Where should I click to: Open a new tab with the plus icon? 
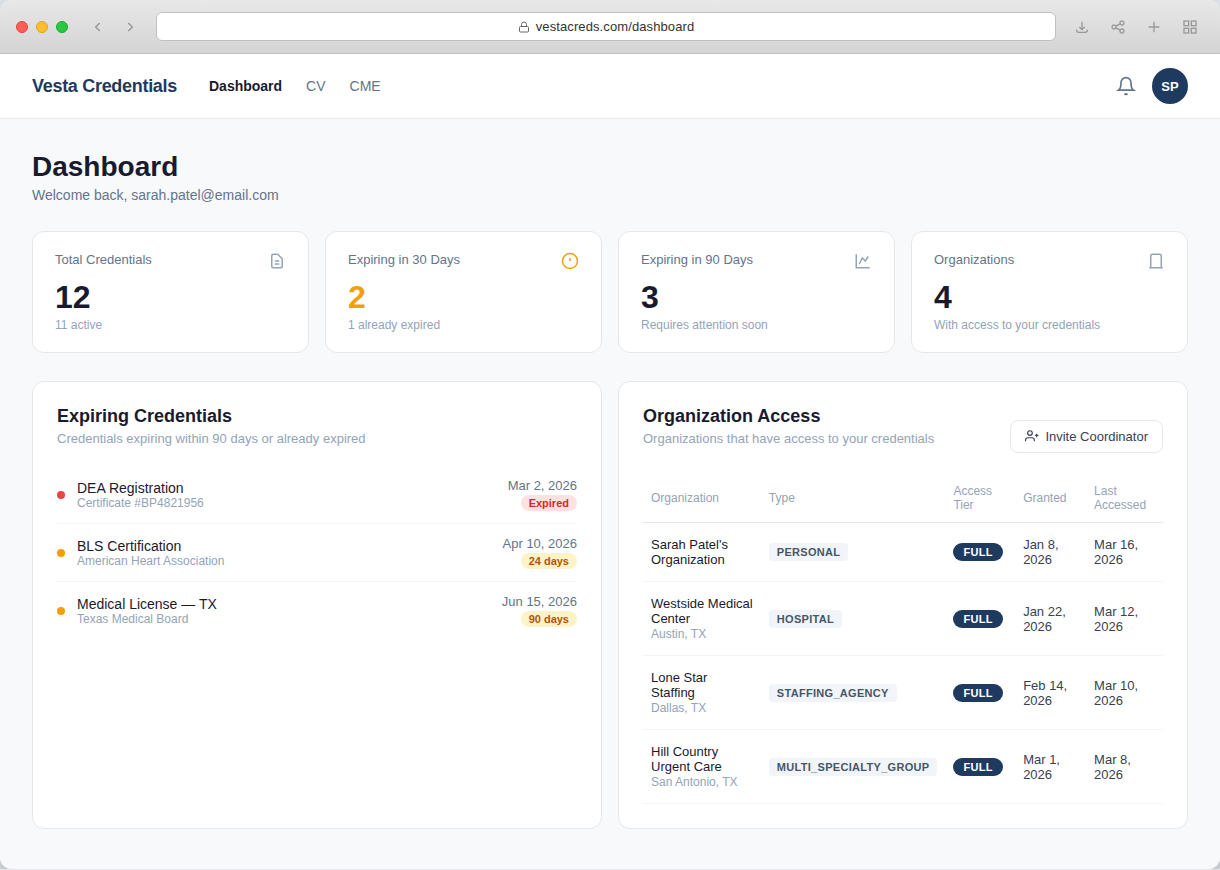click(x=1154, y=27)
